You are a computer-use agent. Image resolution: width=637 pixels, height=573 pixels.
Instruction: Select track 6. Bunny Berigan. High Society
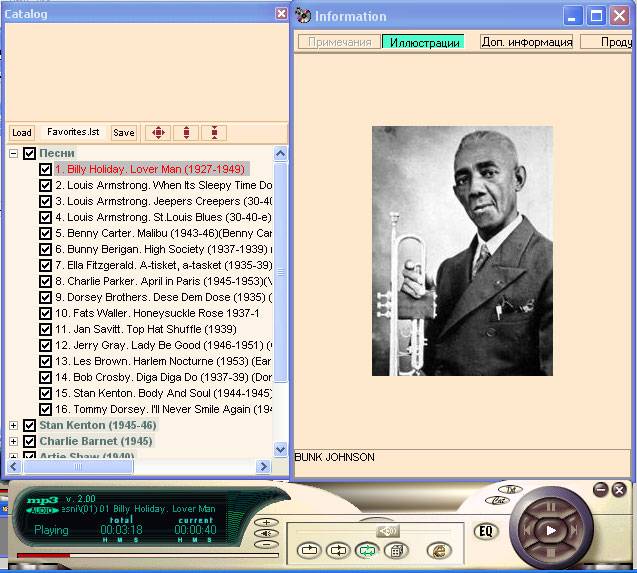point(163,249)
